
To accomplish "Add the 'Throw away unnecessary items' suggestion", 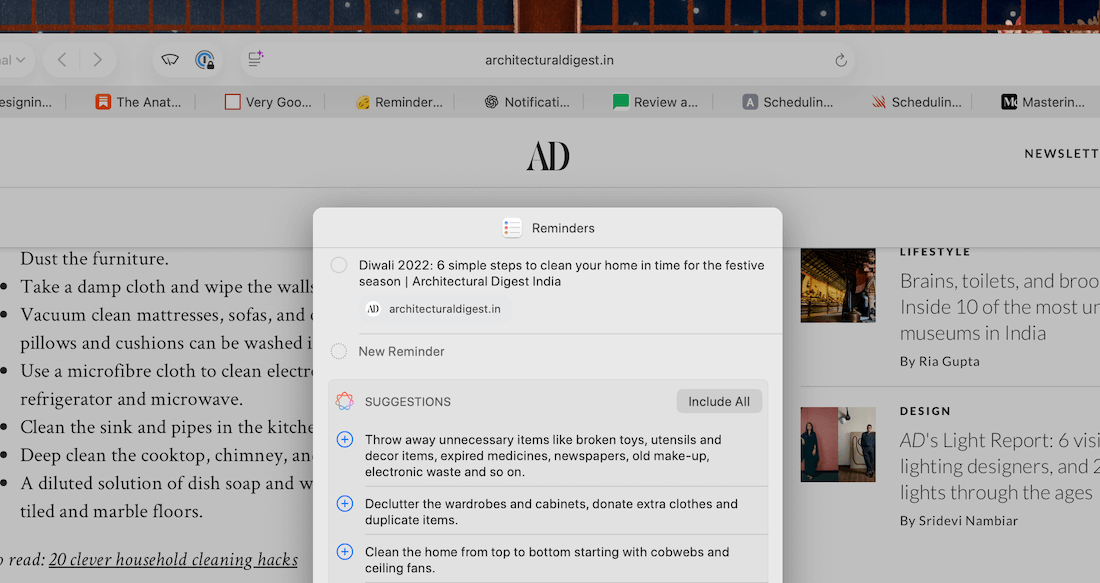I will [345, 440].
